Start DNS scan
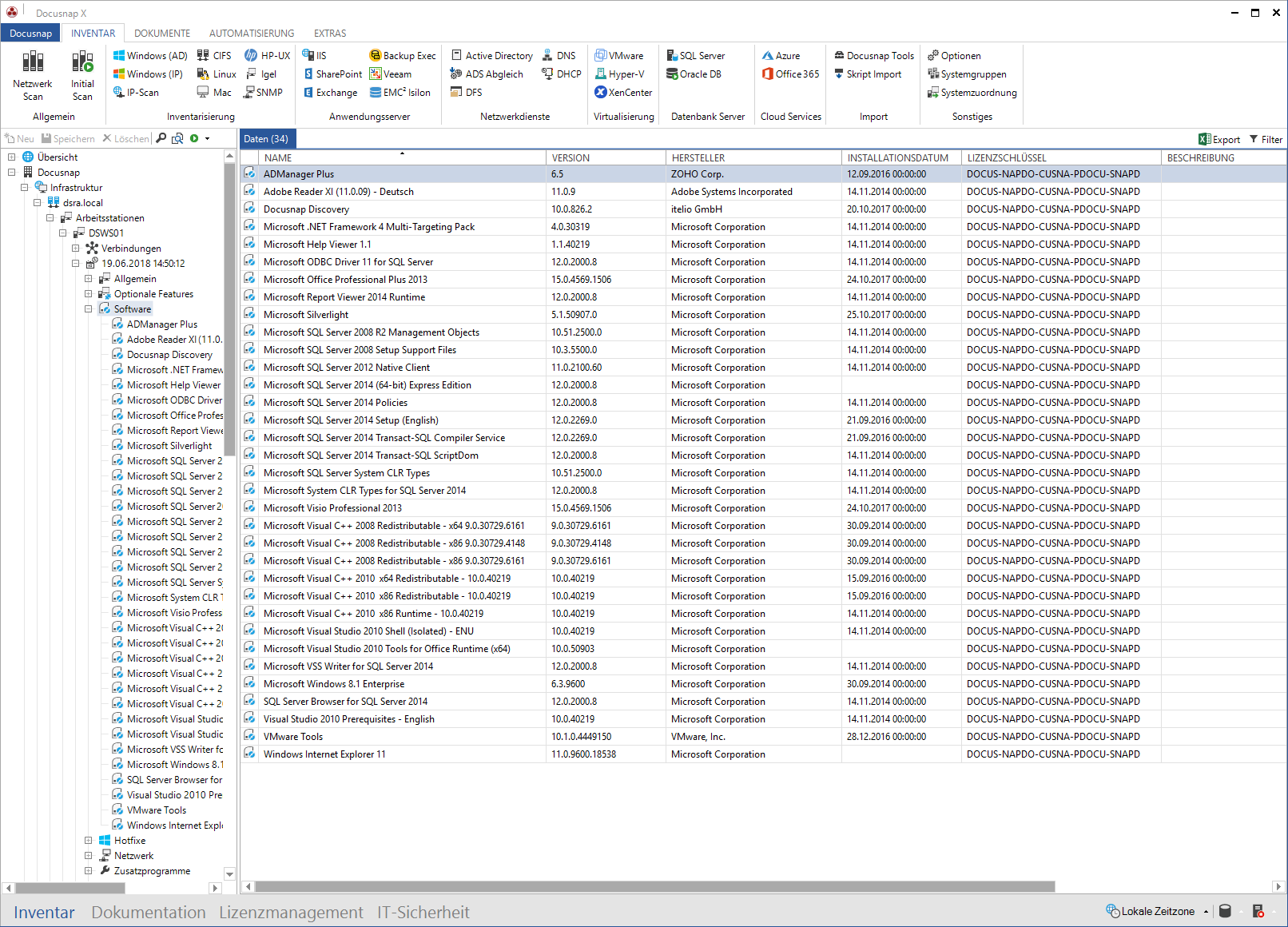This screenshot has width=1288, height=927. point(559,56)
